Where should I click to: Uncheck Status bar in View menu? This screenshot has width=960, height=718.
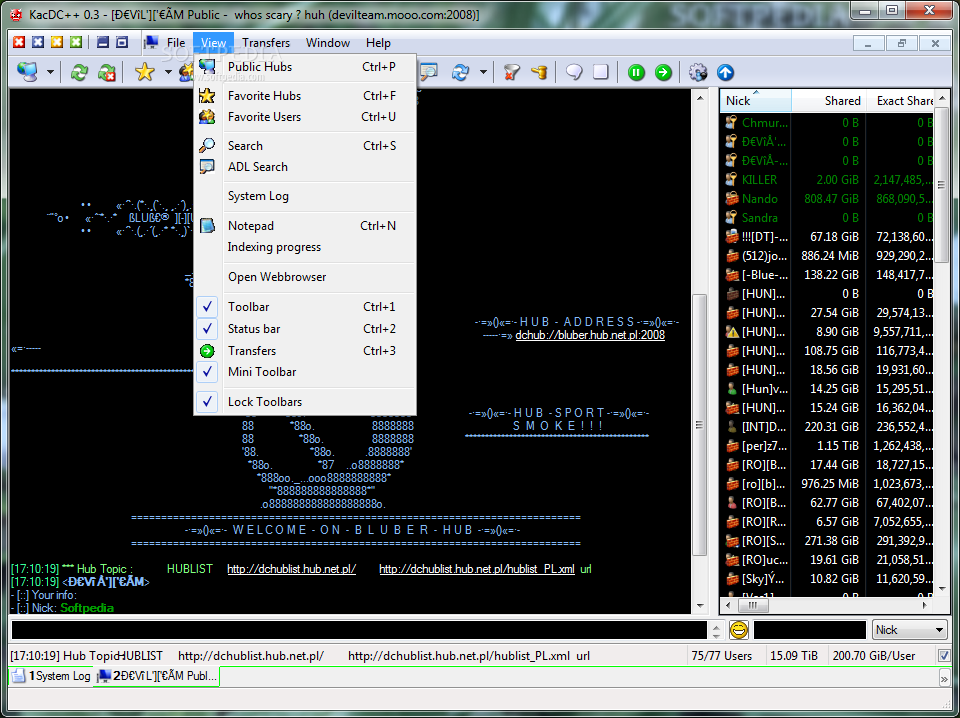tap(305, 329)
